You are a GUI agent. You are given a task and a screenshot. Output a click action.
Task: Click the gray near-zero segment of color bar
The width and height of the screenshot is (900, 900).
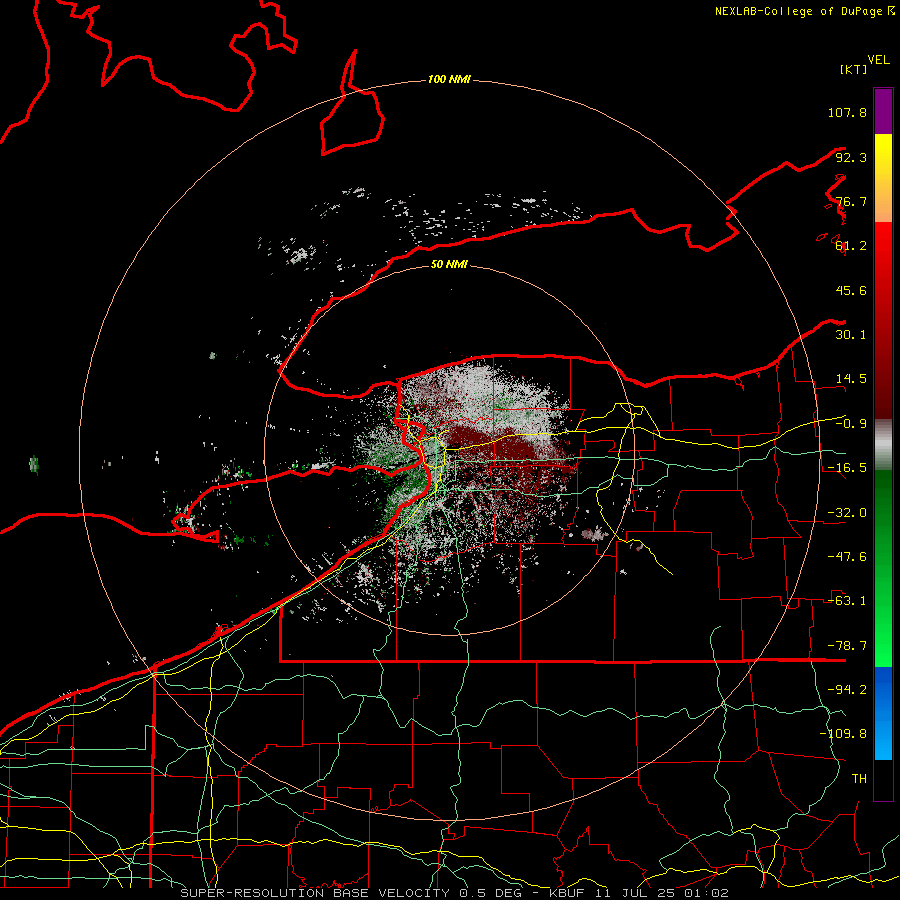pyautogui.click(x=883, y=445)
